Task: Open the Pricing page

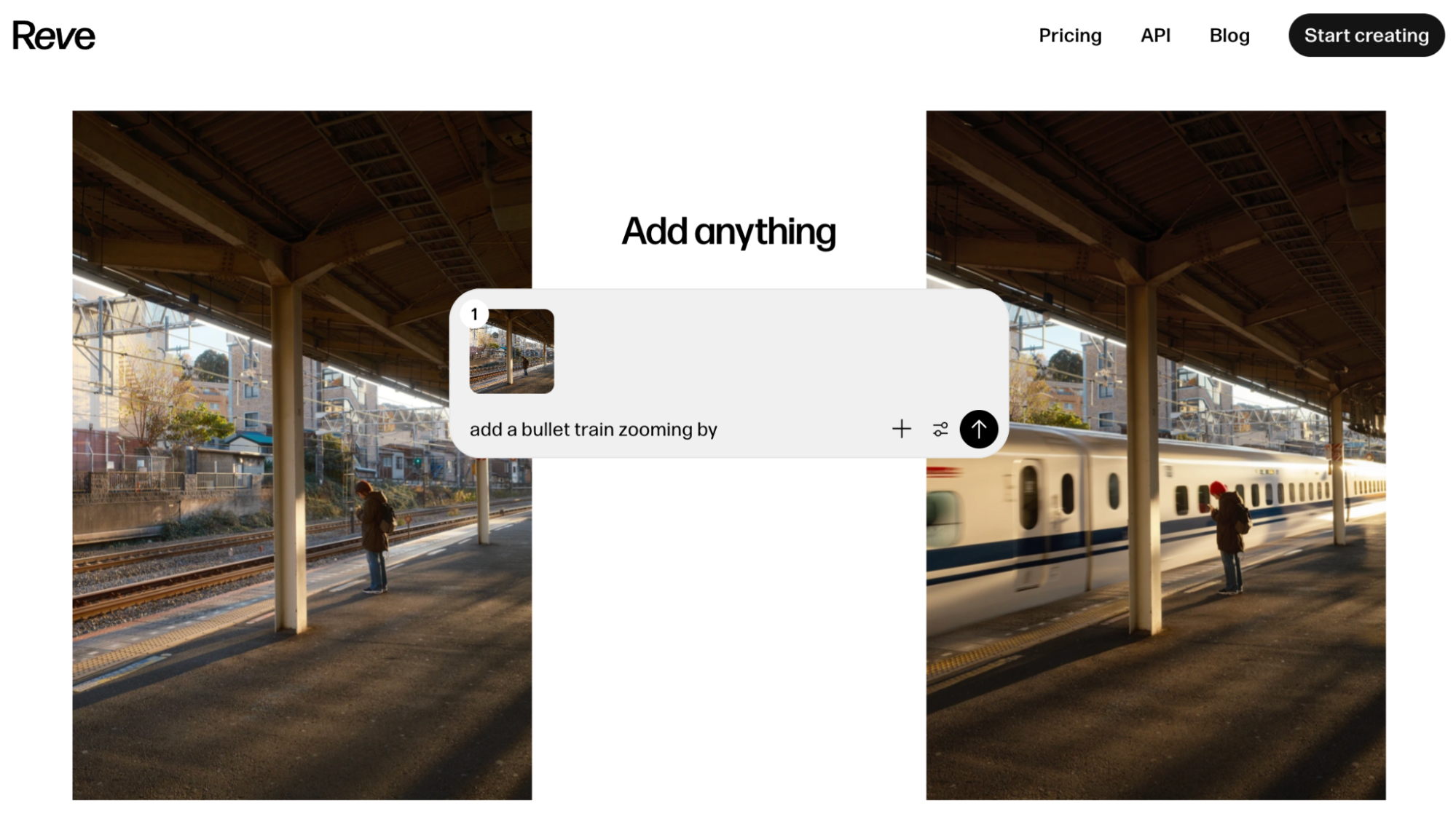Action: click(1070, 36)
